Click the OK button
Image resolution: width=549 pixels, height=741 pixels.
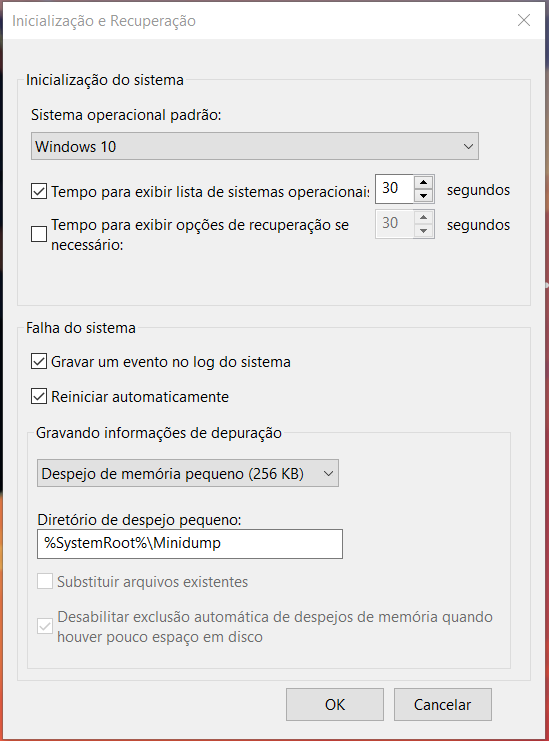pos(335,705)
